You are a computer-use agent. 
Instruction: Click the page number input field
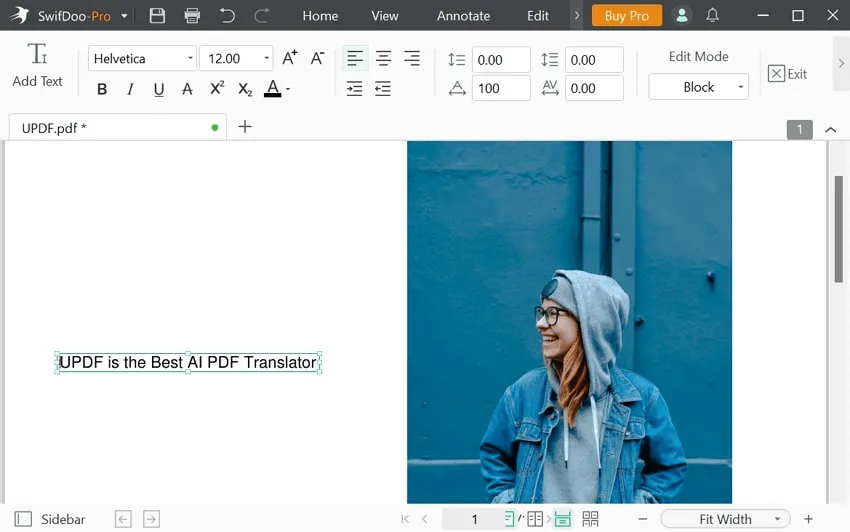(x=474, y=519)
